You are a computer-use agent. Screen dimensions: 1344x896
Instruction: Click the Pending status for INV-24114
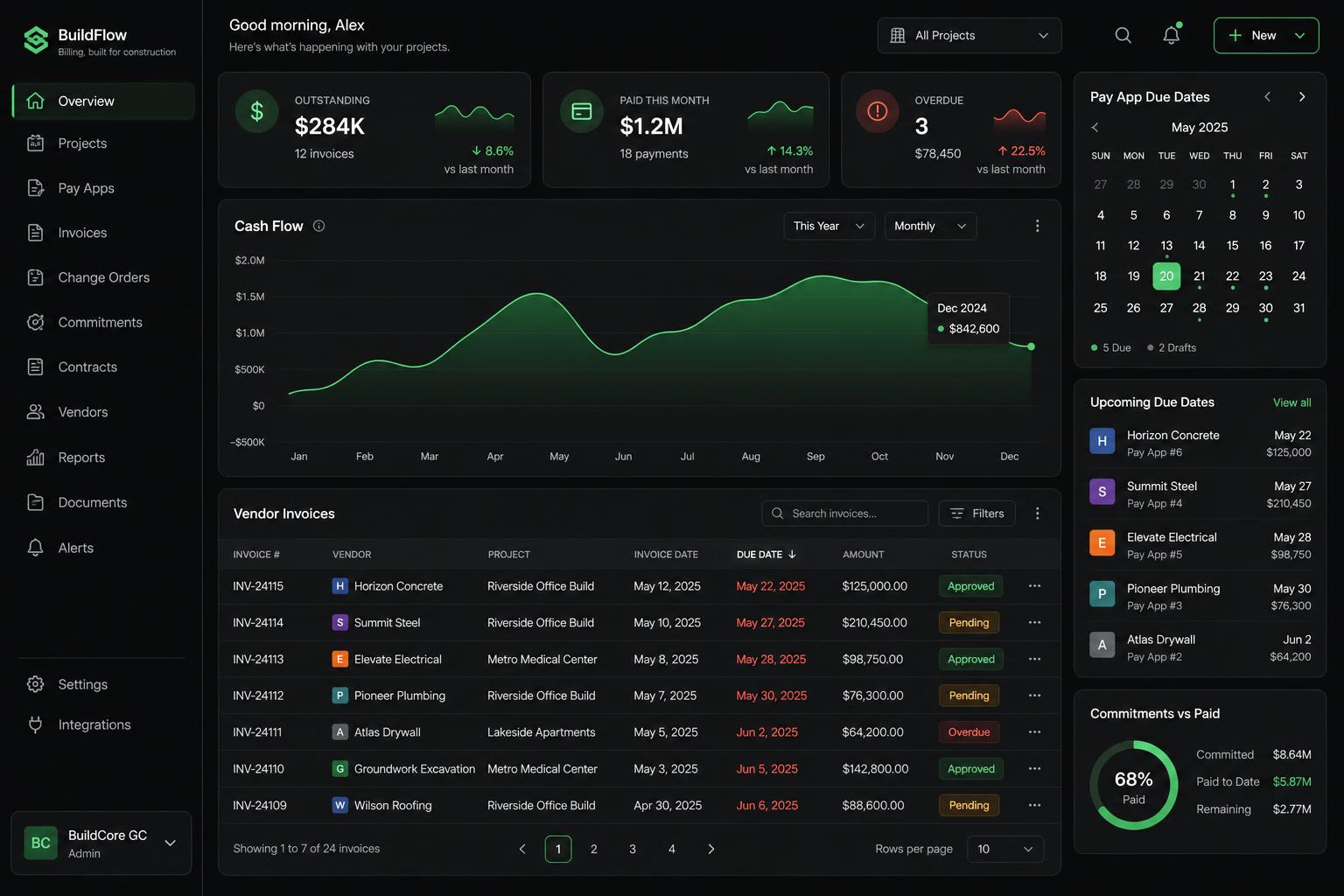(969, 623)
